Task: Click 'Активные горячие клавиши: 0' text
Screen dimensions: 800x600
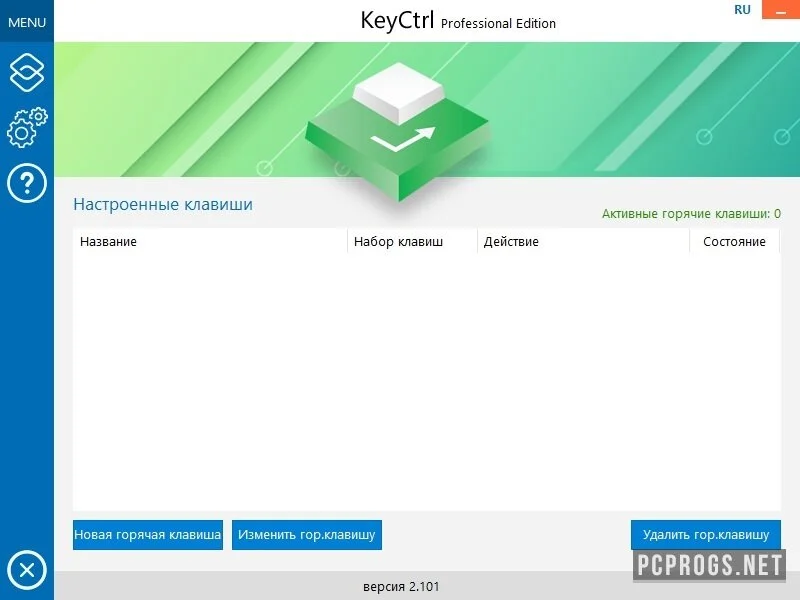Action: coord(691,213)
